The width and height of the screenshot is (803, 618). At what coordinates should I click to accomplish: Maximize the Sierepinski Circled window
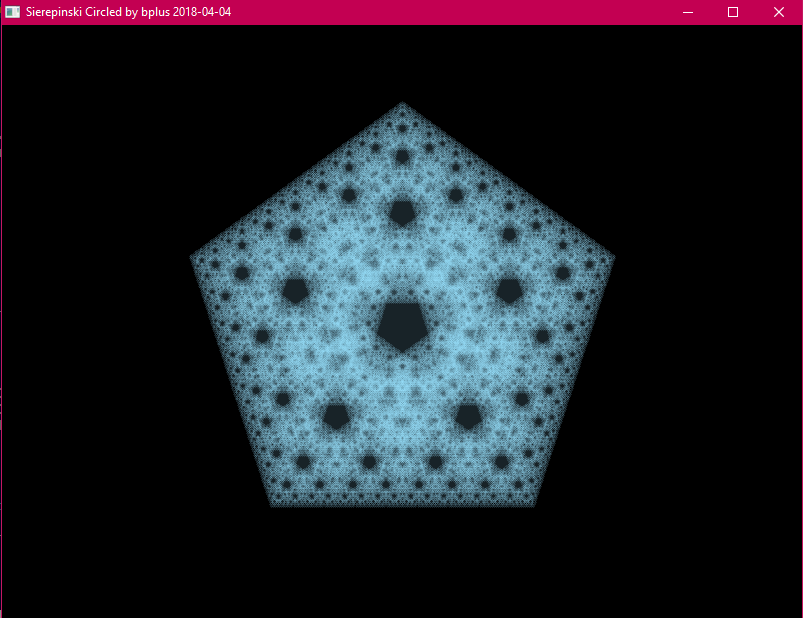coord(733,12)
